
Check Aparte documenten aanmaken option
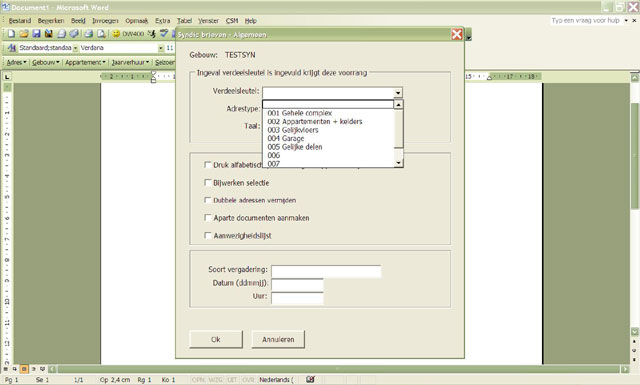pos(208,218)
